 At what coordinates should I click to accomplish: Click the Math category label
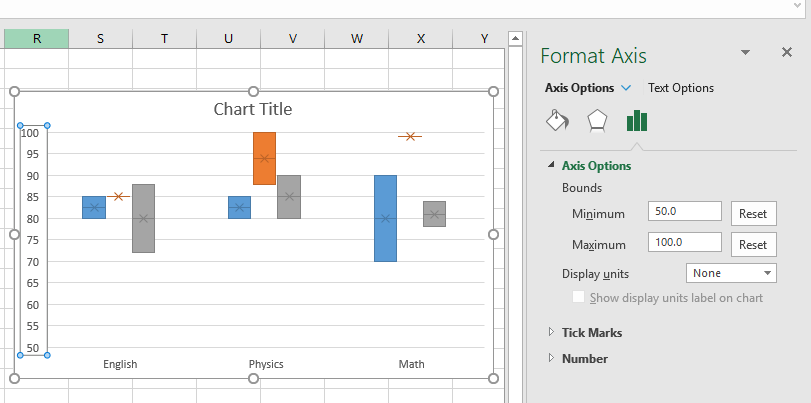(412, 364)
